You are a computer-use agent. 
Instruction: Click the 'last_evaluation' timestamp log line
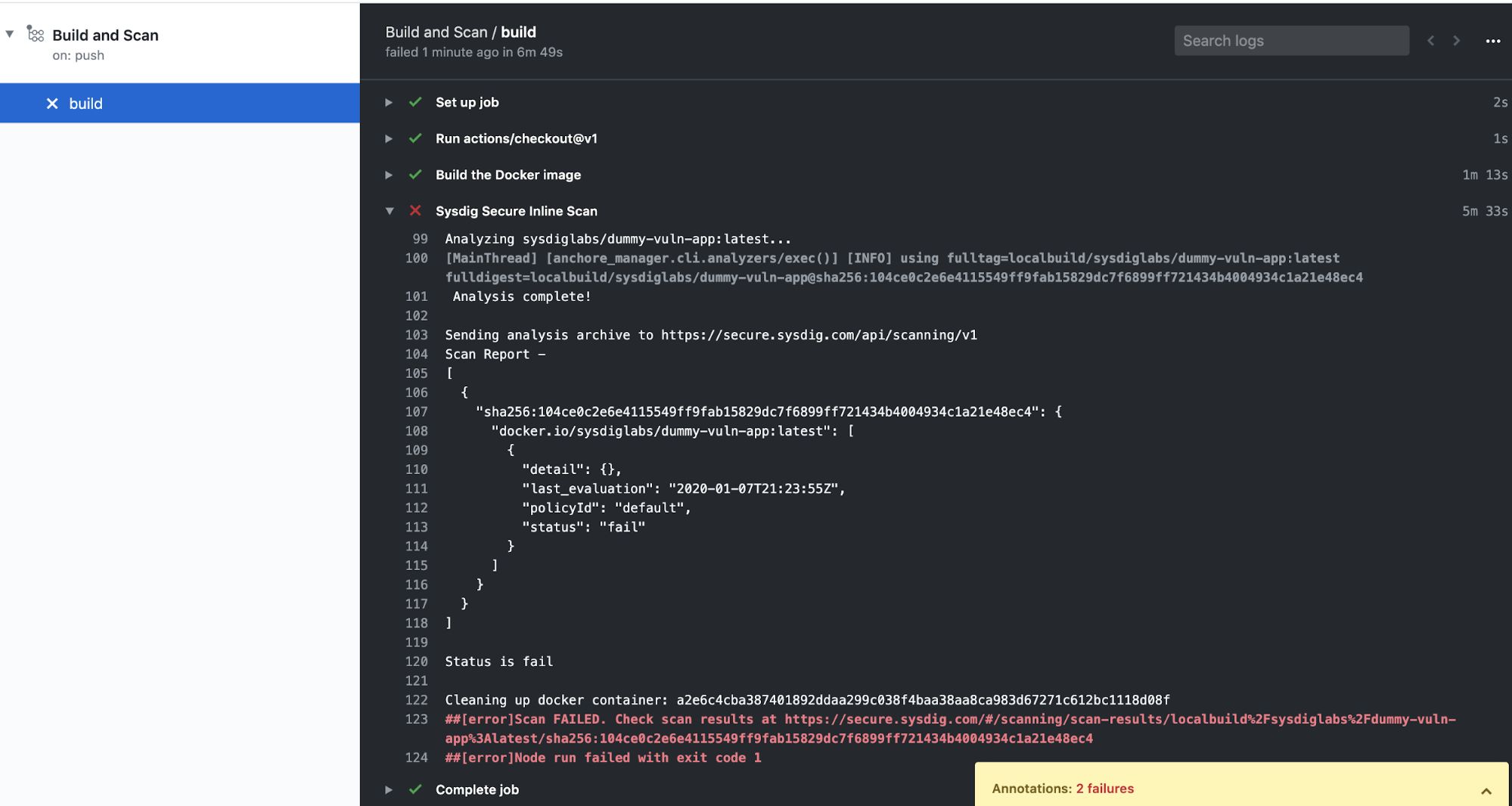[x=684, y=488]
